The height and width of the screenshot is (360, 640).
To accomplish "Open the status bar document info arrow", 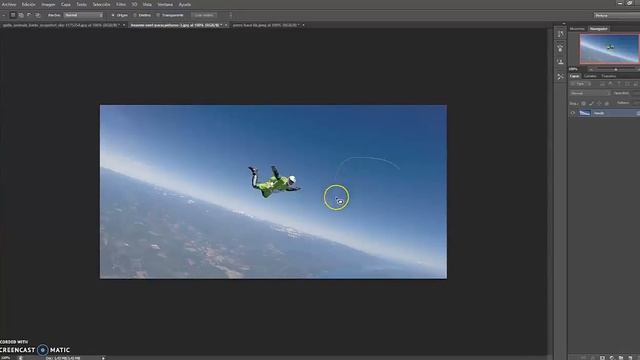I will coord(103,358).
